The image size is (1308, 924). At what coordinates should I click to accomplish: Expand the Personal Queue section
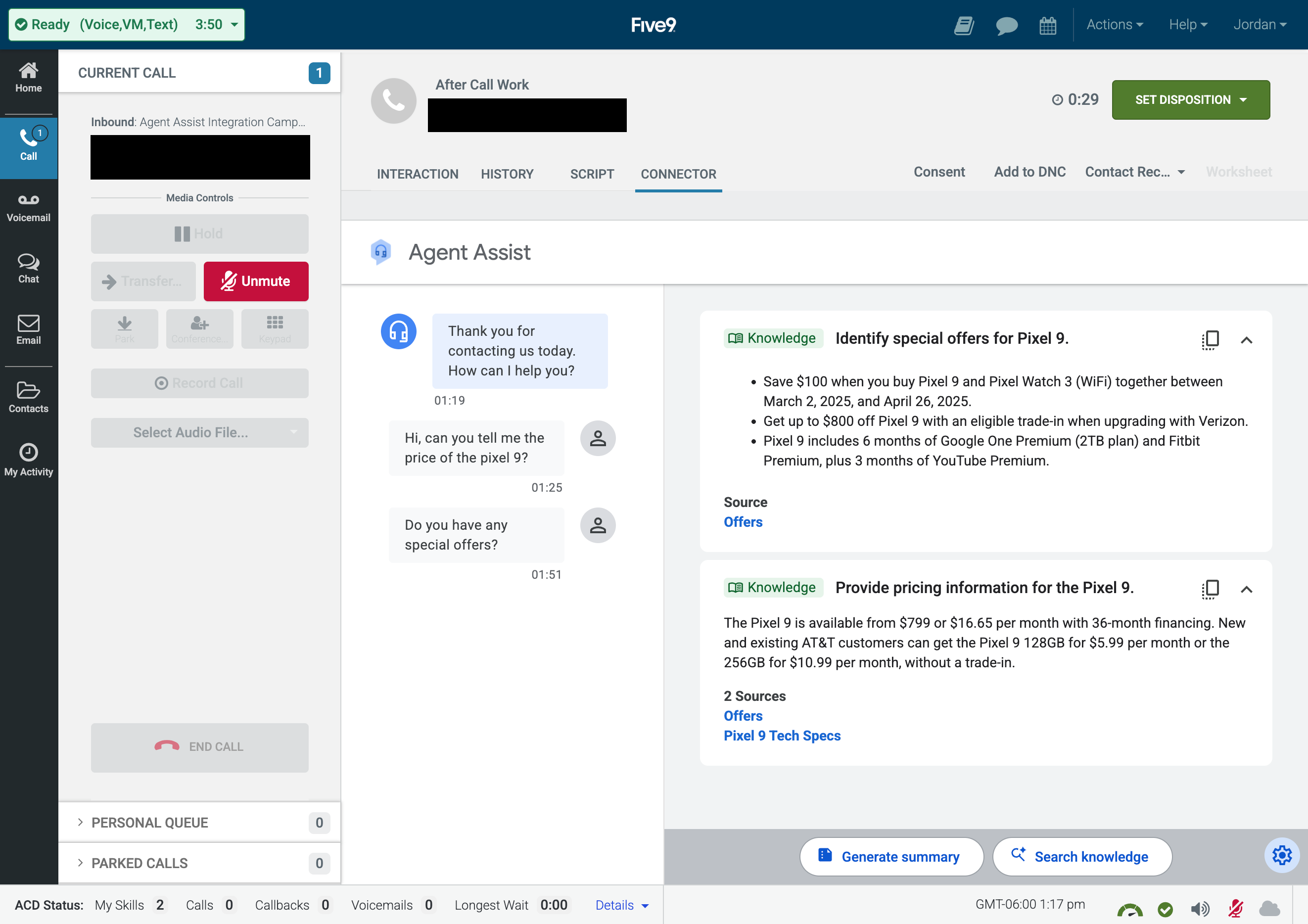pyautogui.click(x=199, y=823)
